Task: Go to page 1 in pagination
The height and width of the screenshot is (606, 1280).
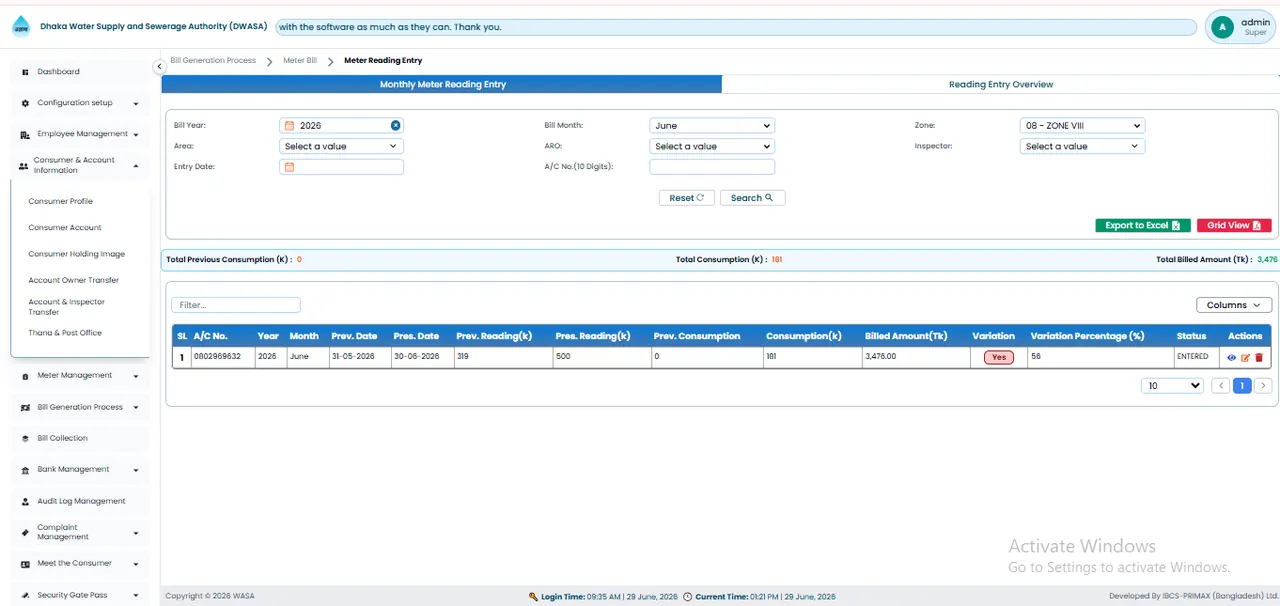Action: 1242,386
